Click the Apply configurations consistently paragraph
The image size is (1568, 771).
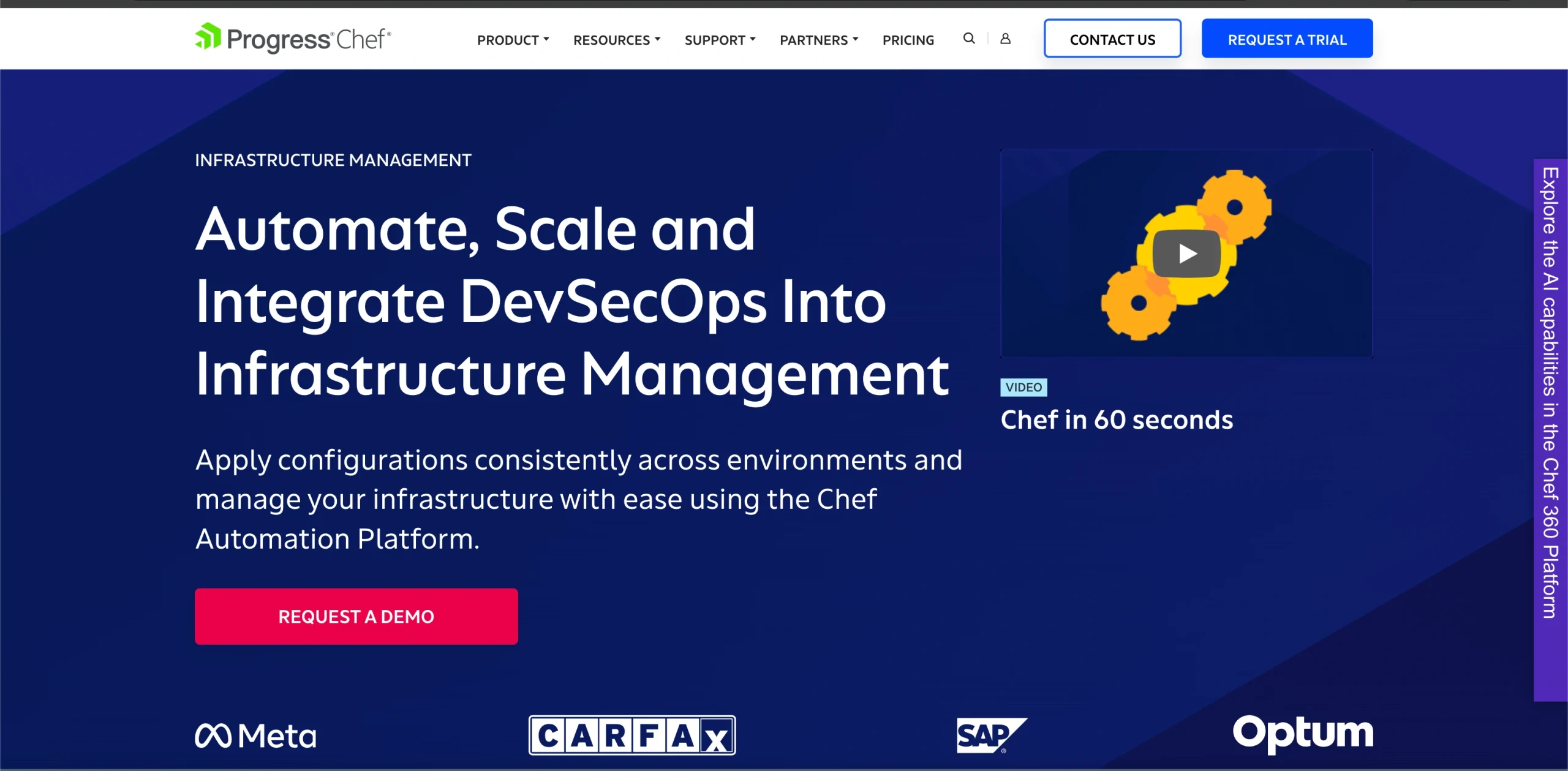(579, 499)
